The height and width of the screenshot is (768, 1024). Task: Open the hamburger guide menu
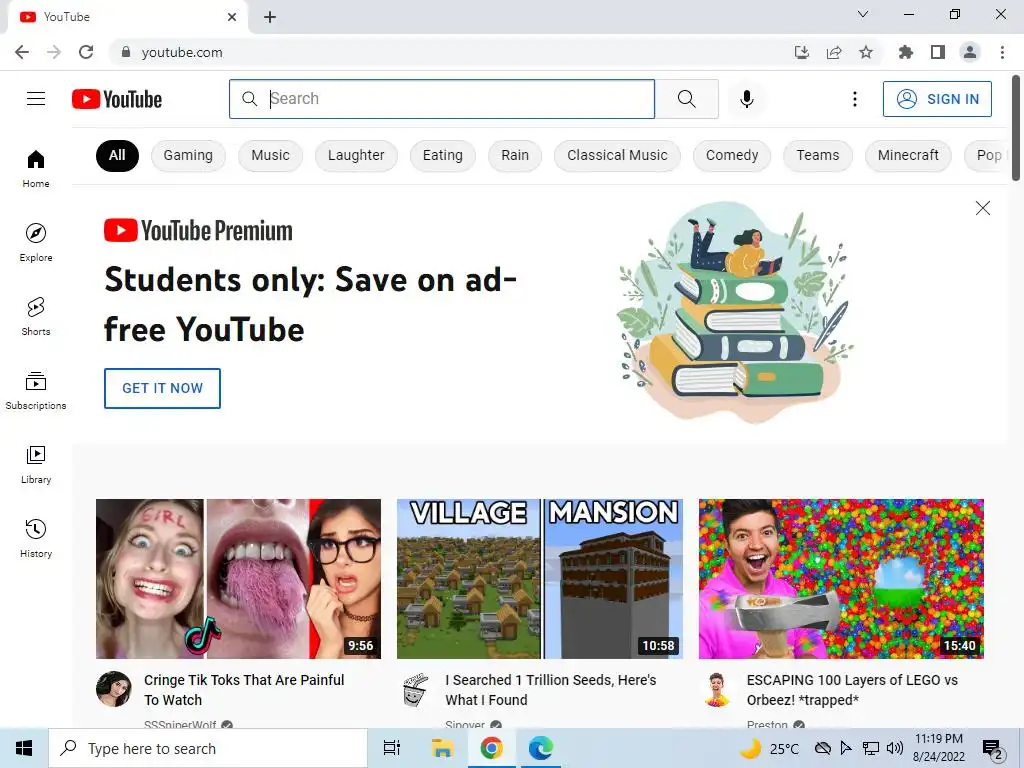click(x=36, y=99)
